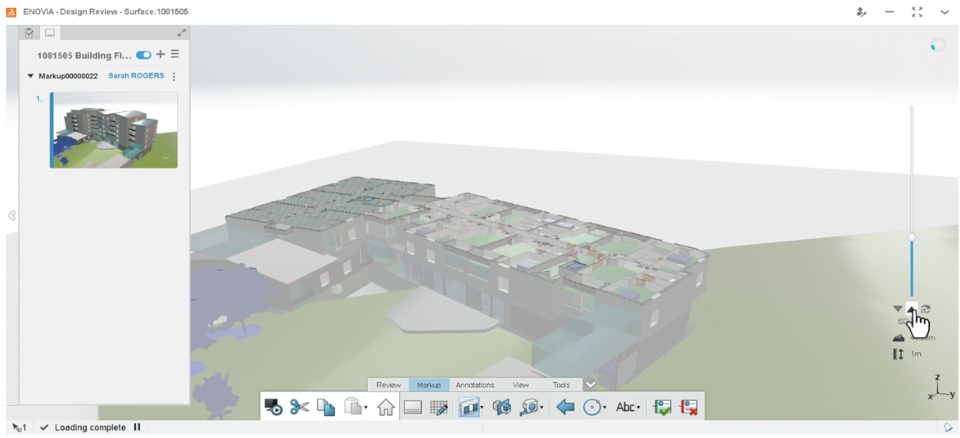960x438 pixels.
Task: Click the down triangle below slider
Action: pos(898,309)
